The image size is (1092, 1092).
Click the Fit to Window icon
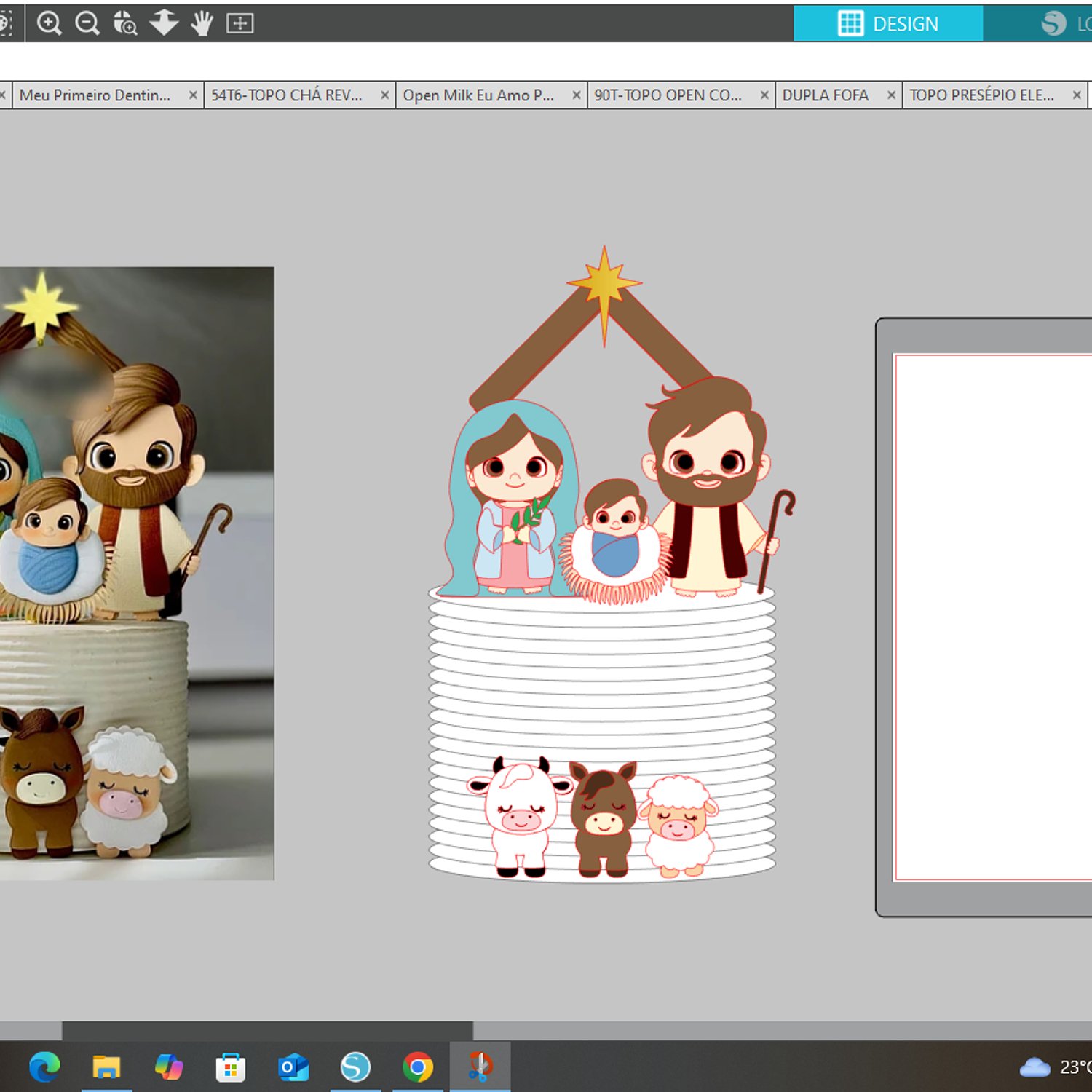(x=240, y=23)
